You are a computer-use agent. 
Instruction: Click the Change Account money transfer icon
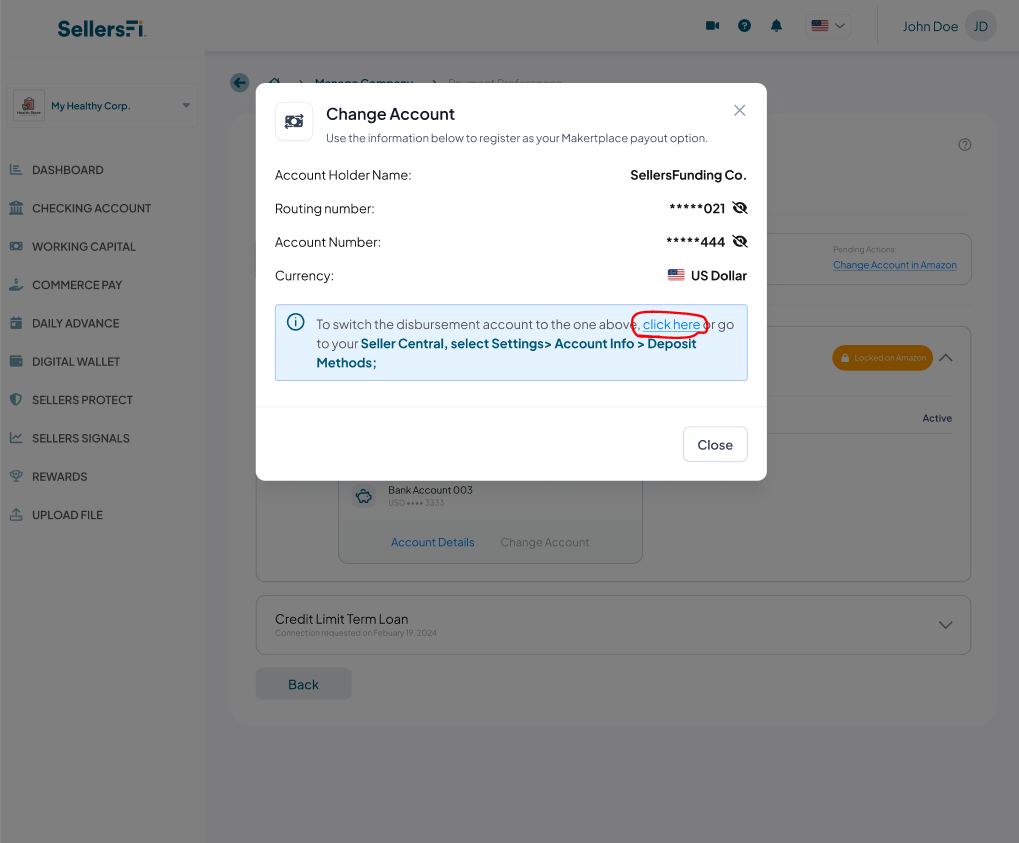coord(294,122)
